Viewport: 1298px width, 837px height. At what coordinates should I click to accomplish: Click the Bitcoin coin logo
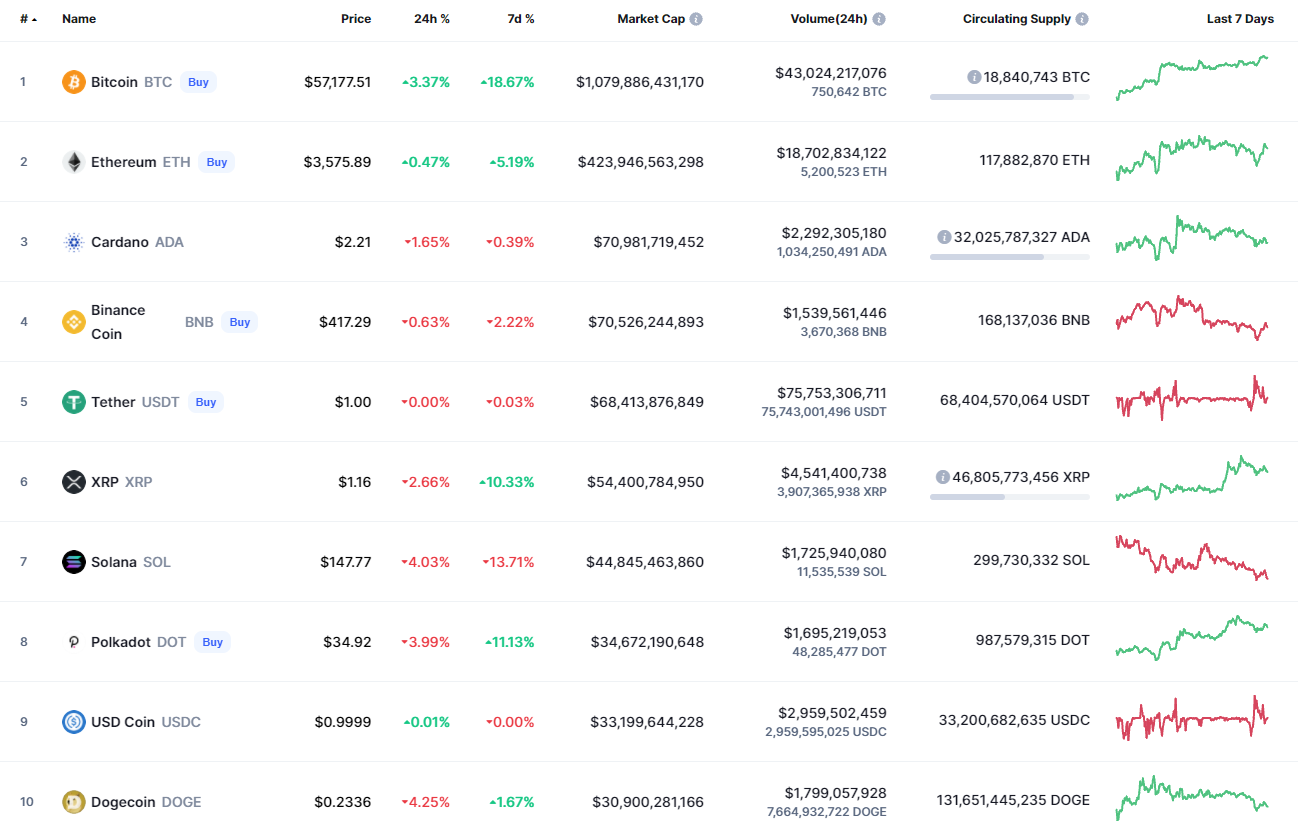74,82
